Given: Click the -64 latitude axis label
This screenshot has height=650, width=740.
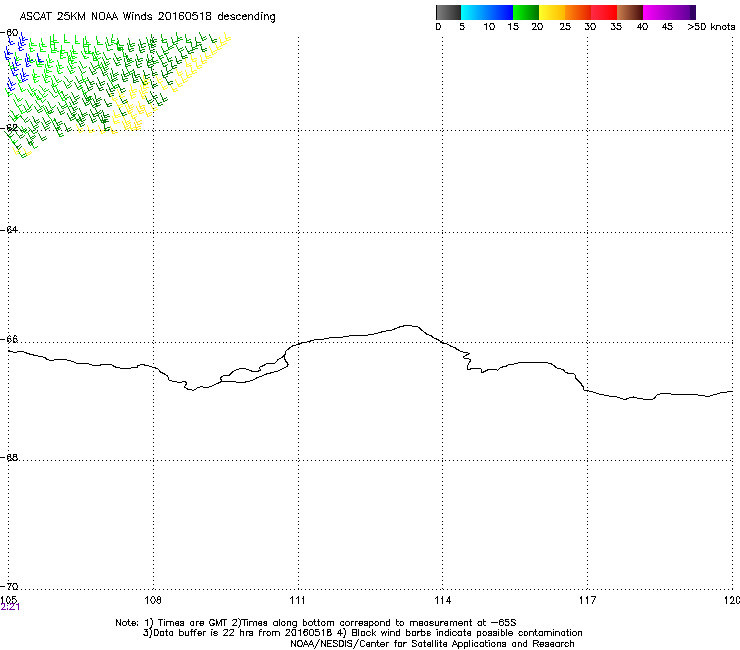Looking at the screenshot, I should [10, 230].
